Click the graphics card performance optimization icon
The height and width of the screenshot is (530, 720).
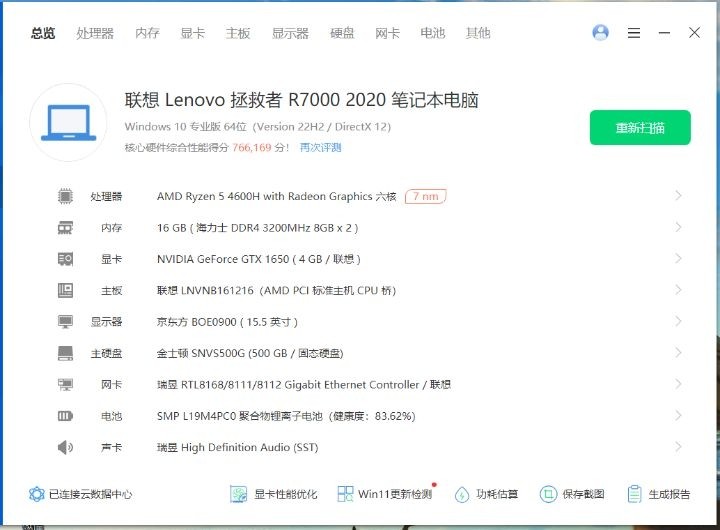[239, 494]
